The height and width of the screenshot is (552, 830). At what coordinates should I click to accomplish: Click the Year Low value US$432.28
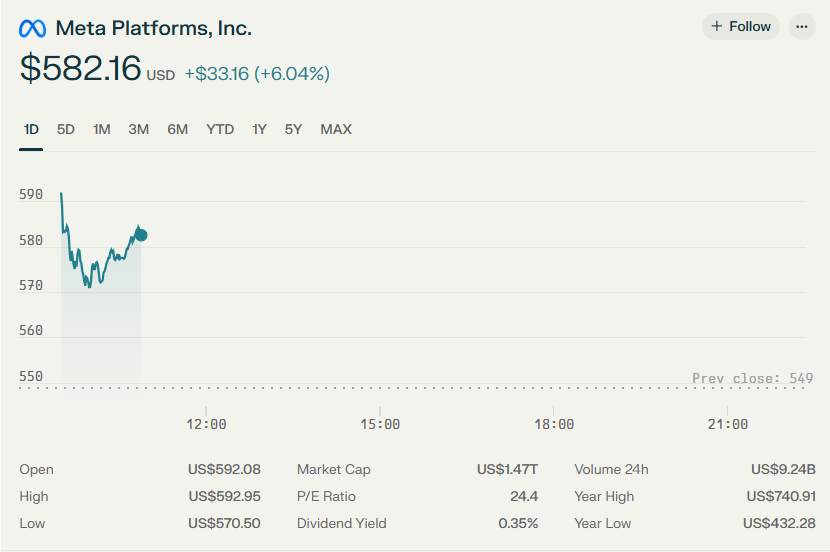pos(779,523)
